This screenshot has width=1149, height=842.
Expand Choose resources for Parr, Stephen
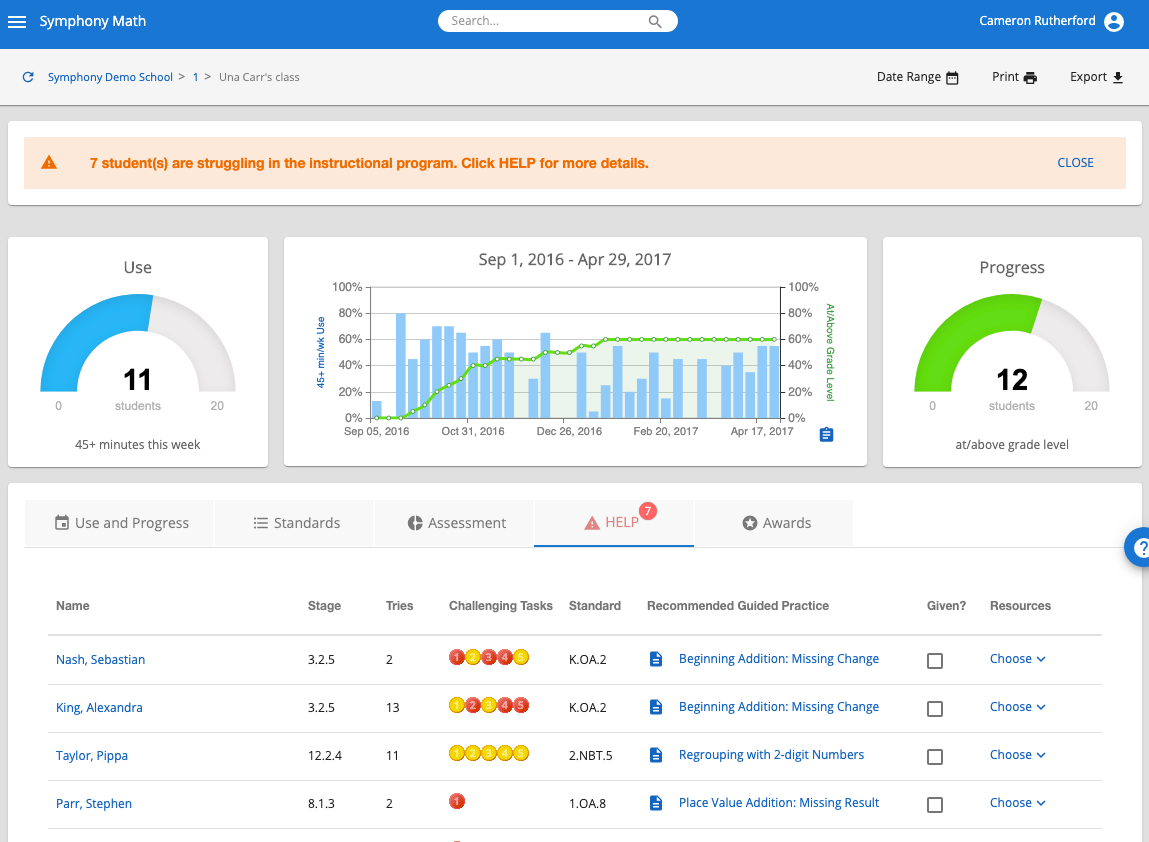(1018, 802)
